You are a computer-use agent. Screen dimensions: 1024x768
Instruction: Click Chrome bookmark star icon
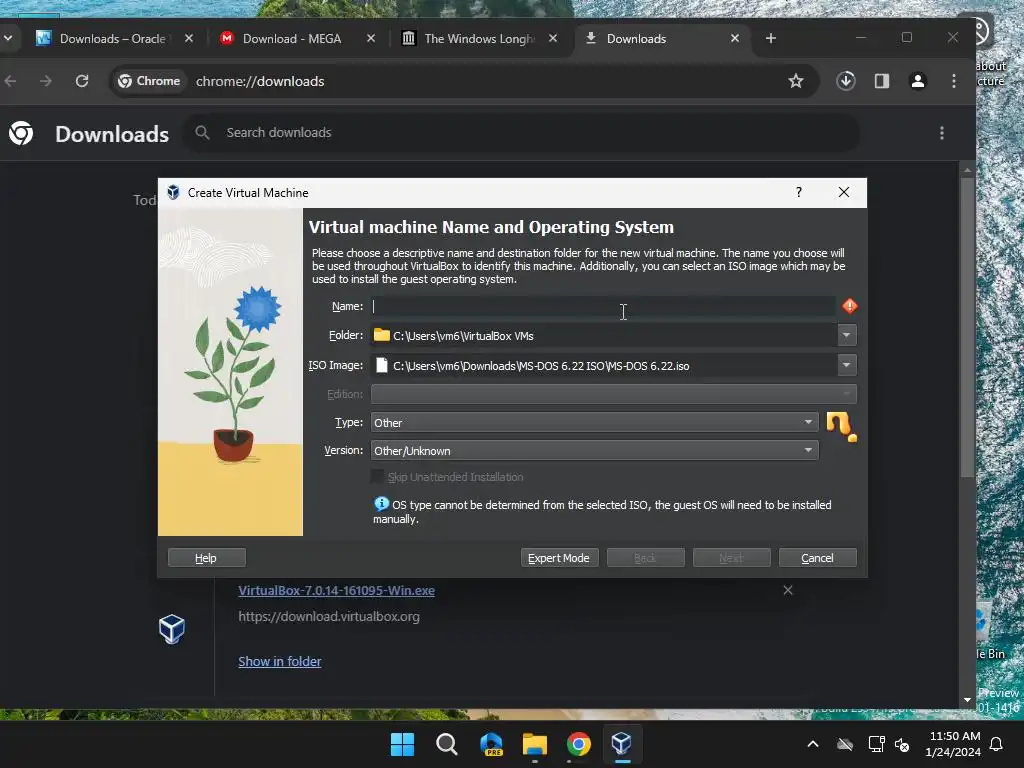point(795,81)
